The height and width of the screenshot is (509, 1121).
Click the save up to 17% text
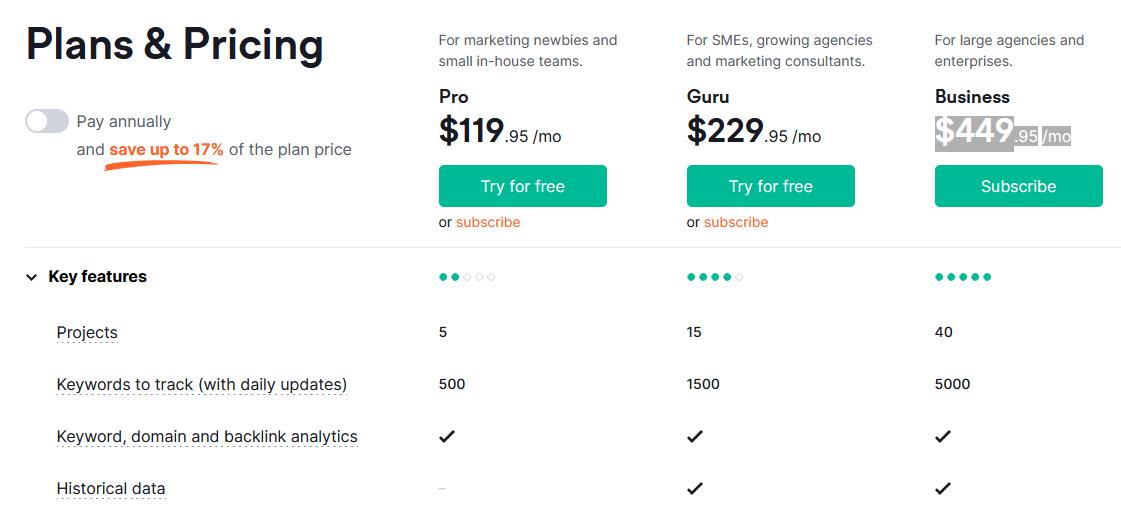click(x=166, y=150)
